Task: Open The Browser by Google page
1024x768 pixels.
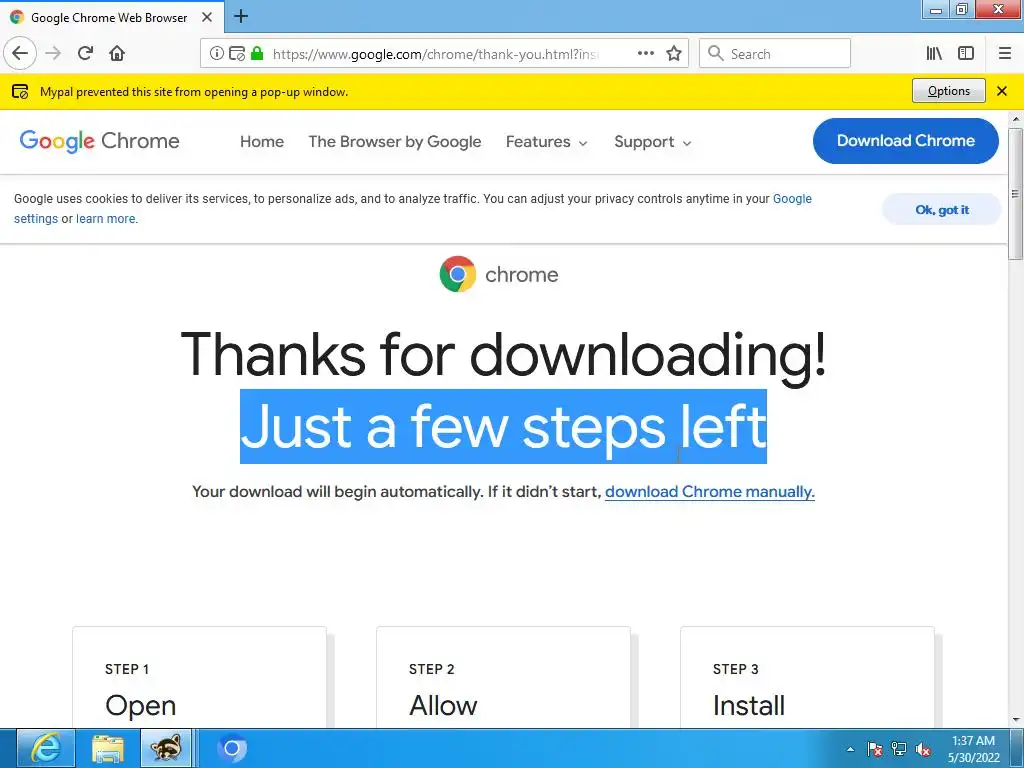Action: pos(394,142)
